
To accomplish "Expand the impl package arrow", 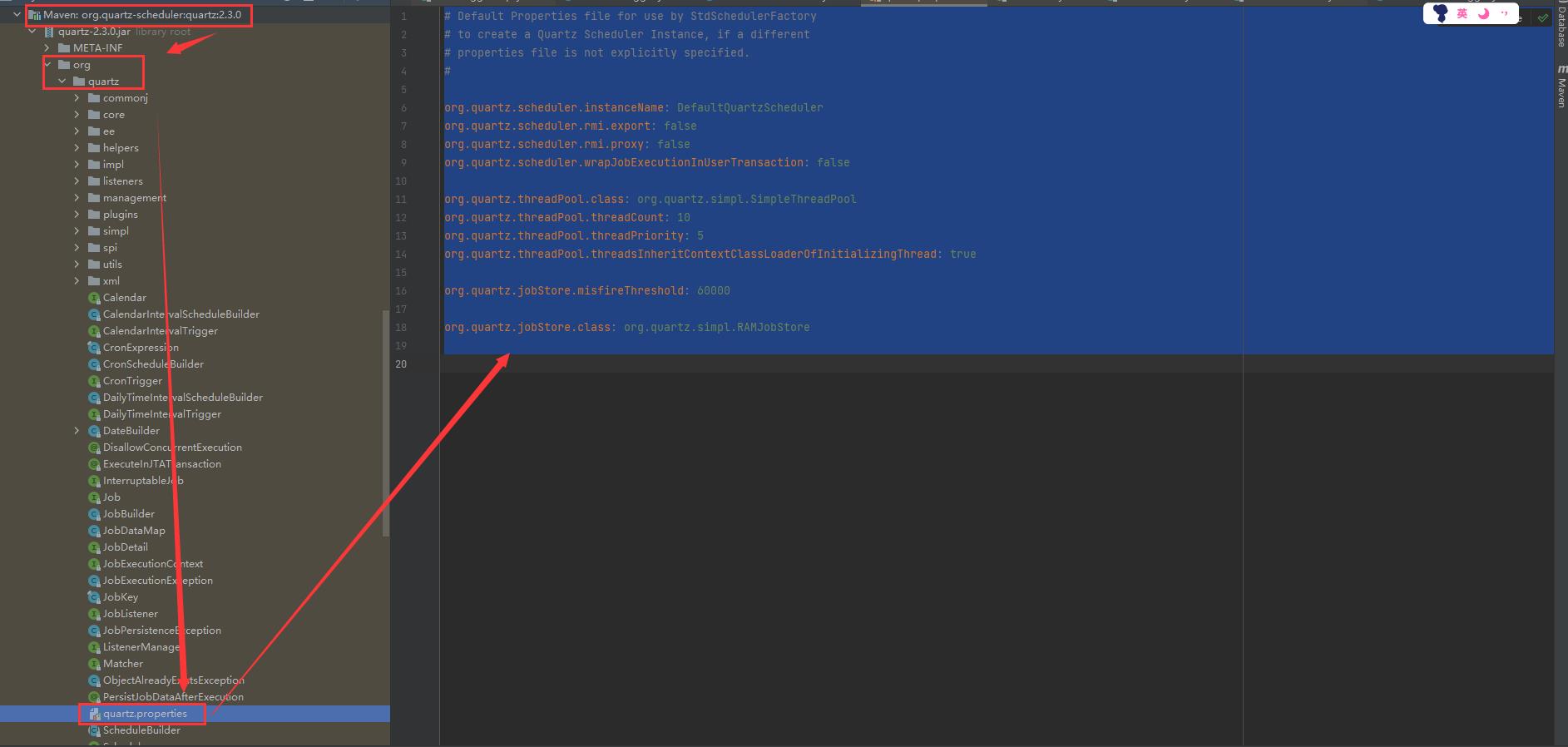I will (x=77, y=164).
